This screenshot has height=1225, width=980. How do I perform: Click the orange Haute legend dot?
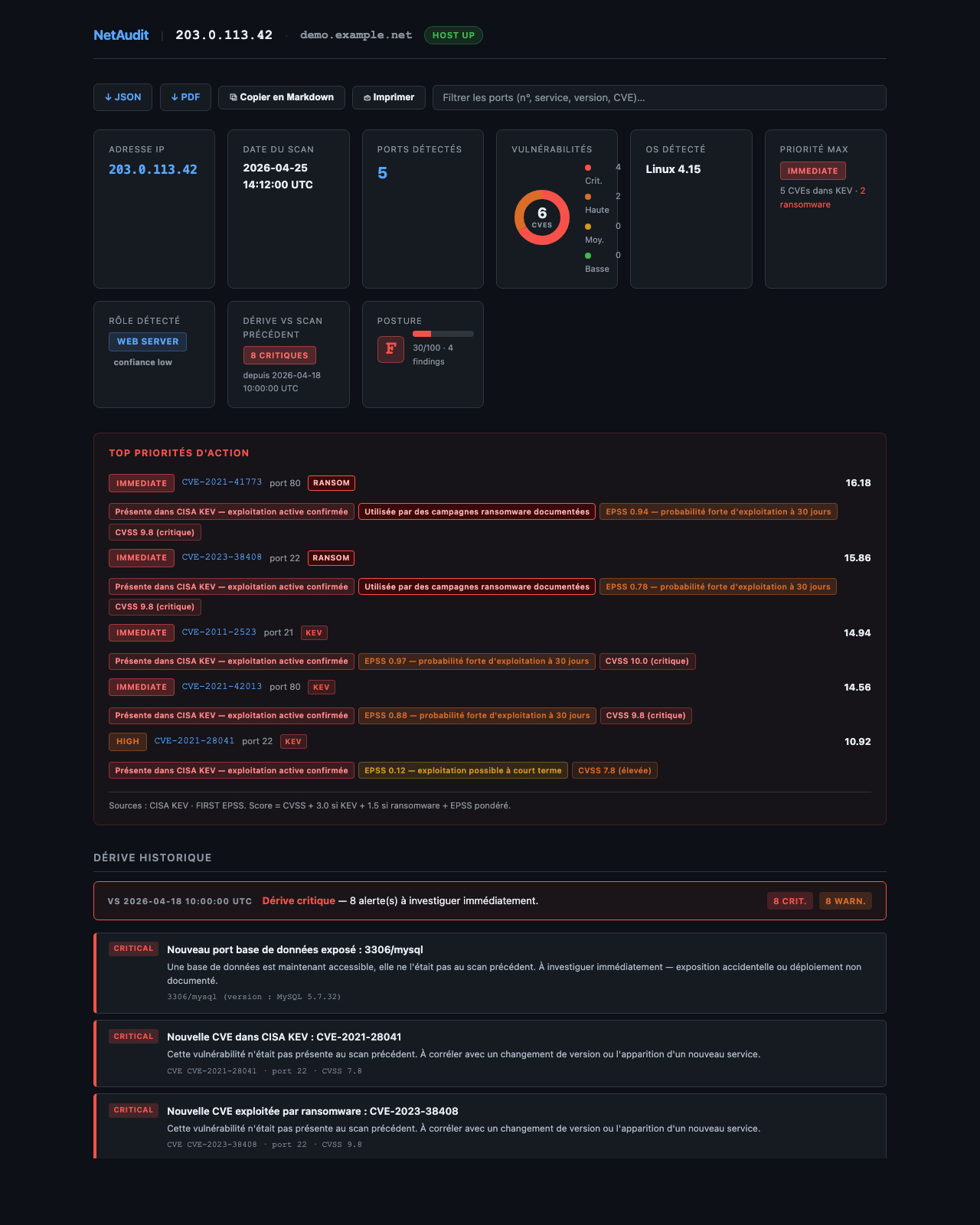point(588,197)
